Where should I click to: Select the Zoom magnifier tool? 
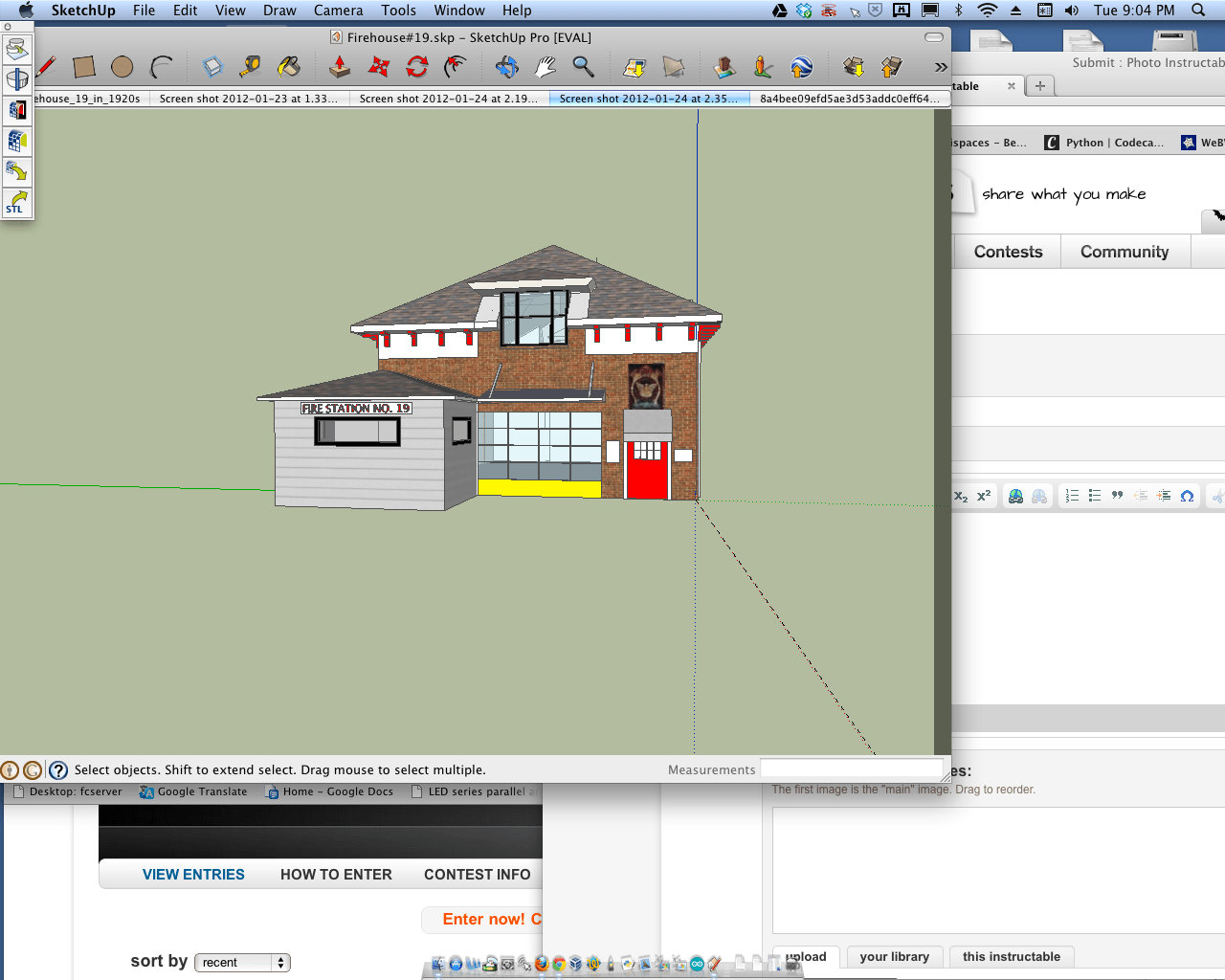[583, 67]
